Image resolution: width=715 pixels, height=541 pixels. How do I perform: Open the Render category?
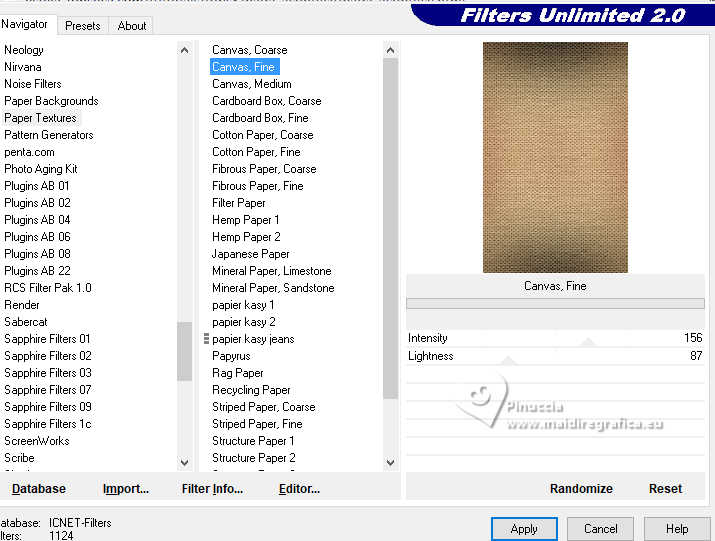click(21, 305)
